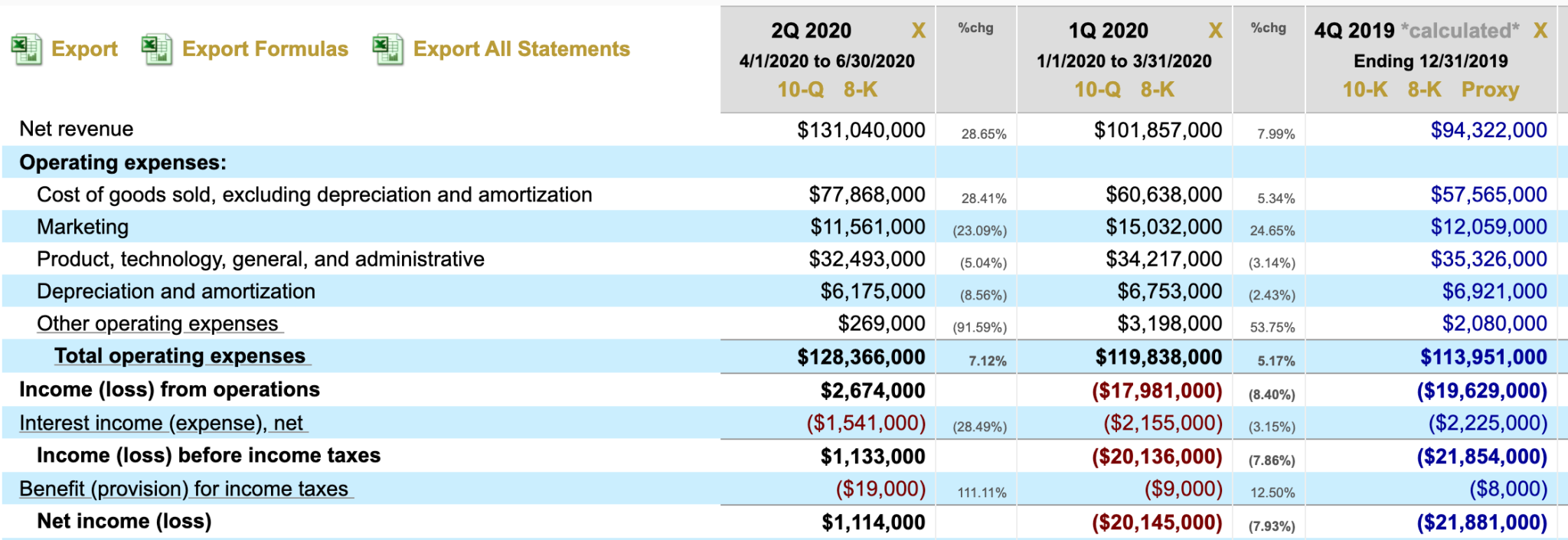This screenshot has height=540, width=1568.
Task: Click Benefit (provision) for income taxes label
Action: (x=184, y=489)
